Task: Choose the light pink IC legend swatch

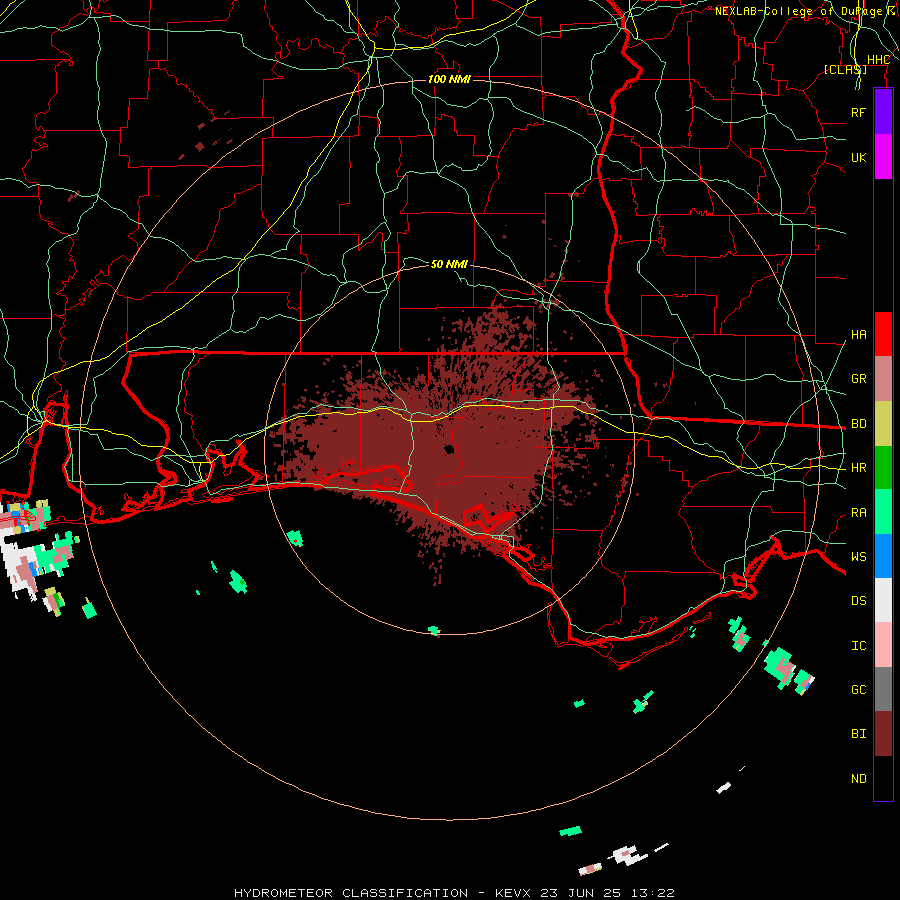Action: 883,645
